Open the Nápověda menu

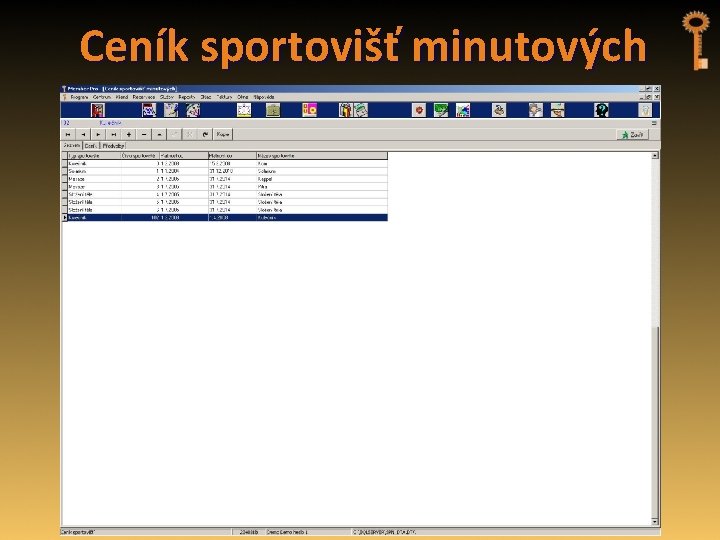264,97
